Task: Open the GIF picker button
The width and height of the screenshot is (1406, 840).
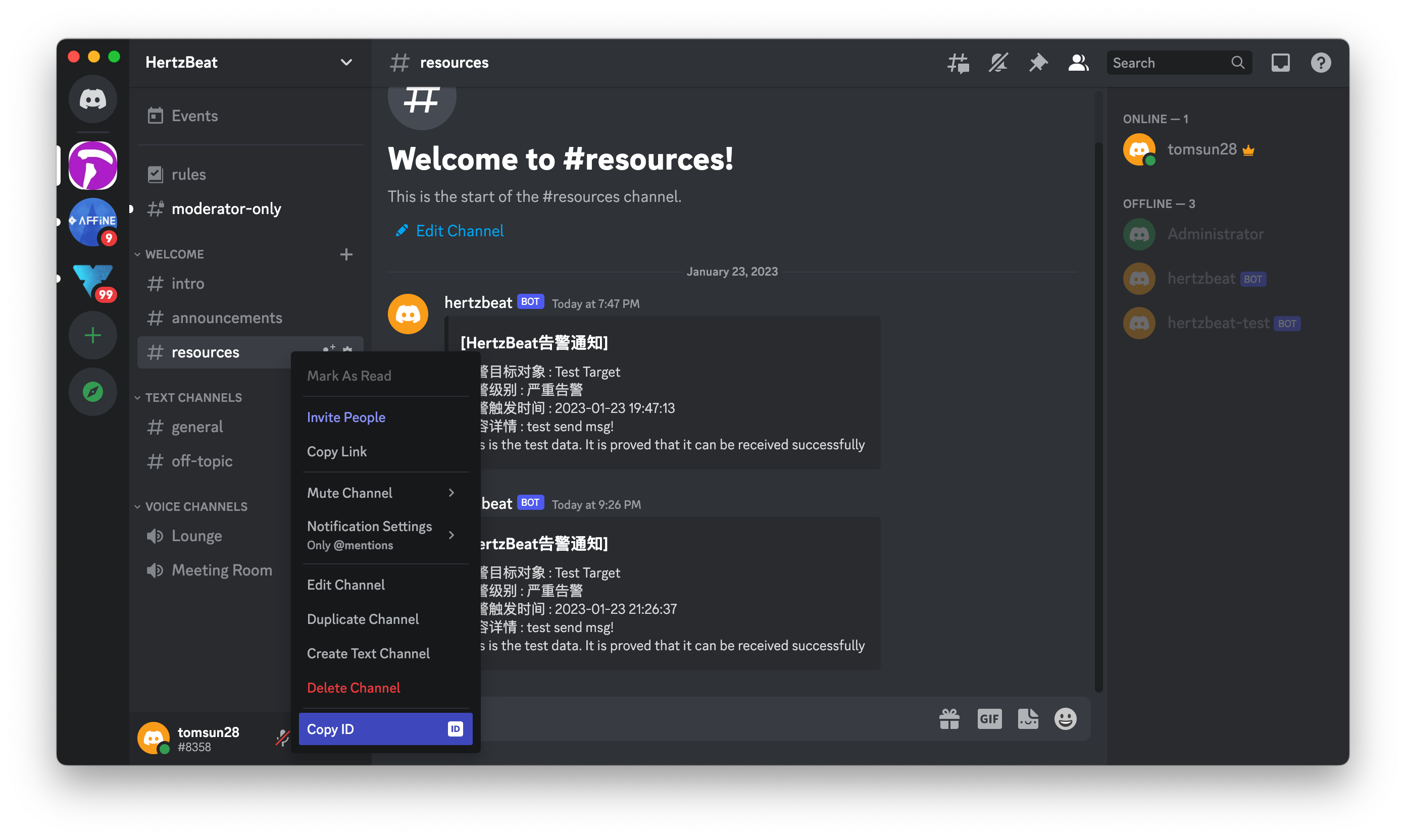Action: [x=989, y=719]
